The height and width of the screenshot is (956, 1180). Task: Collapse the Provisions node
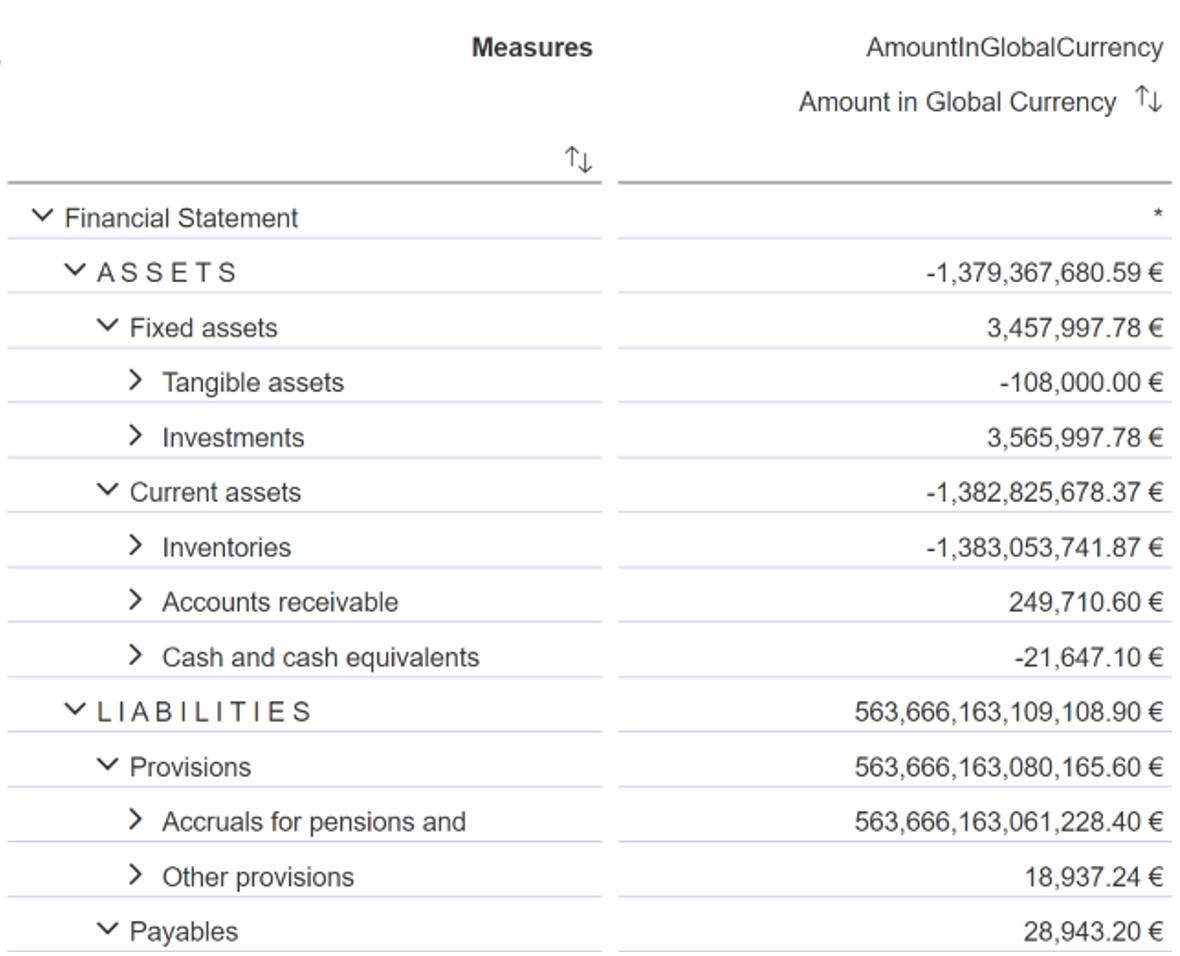pyautogui.click(x=108, y=767)
